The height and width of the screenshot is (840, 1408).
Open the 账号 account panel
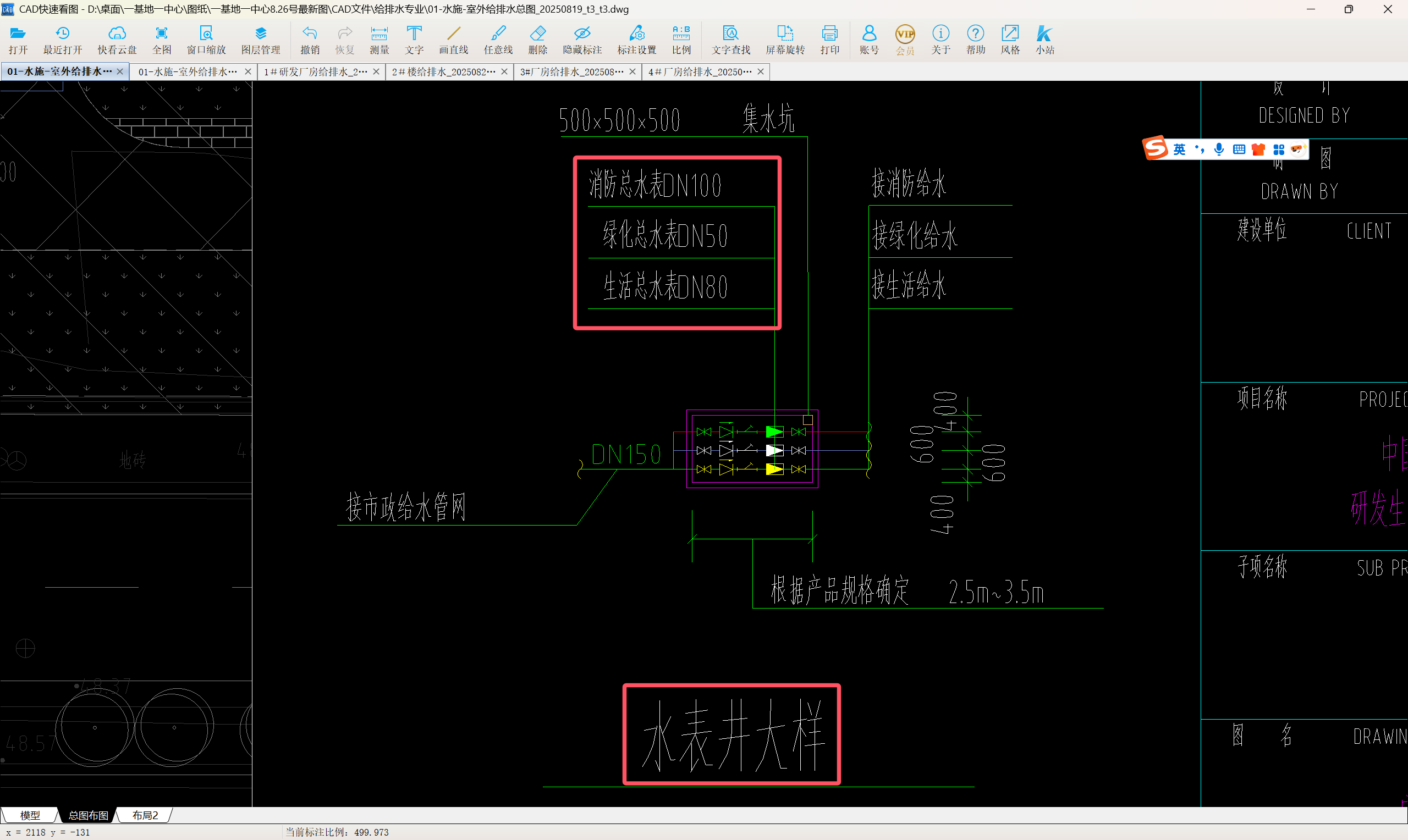[x=869, y=40]
